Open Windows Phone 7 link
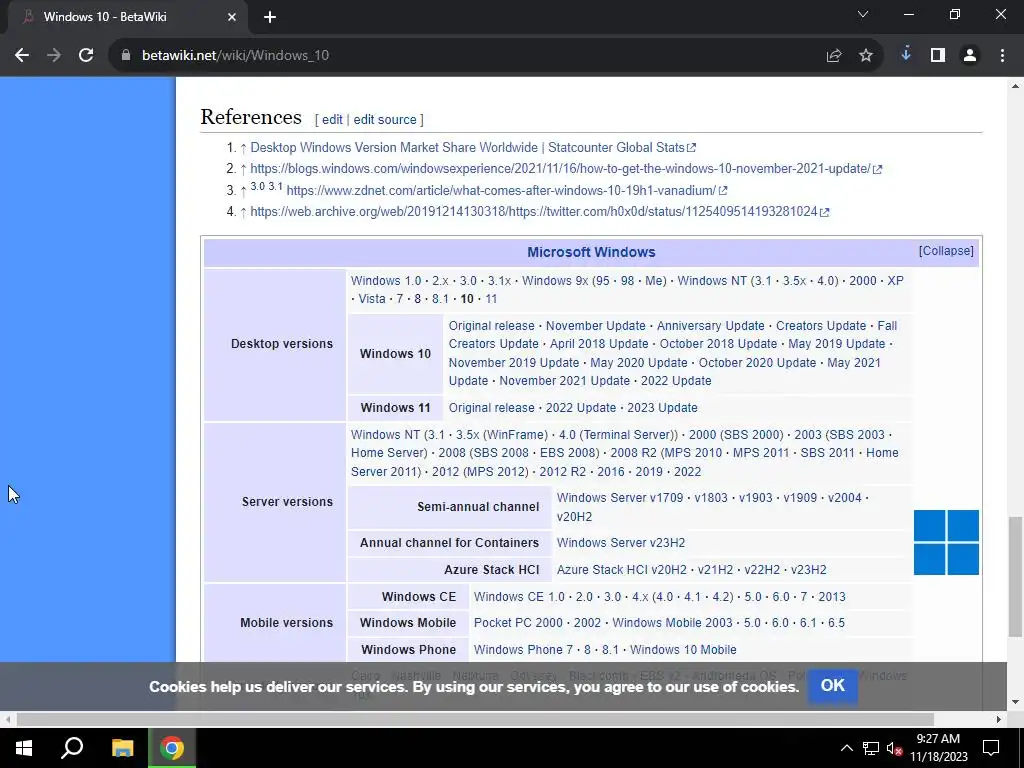Viewport: 1024px width, 768px height. tap(523, 650)
